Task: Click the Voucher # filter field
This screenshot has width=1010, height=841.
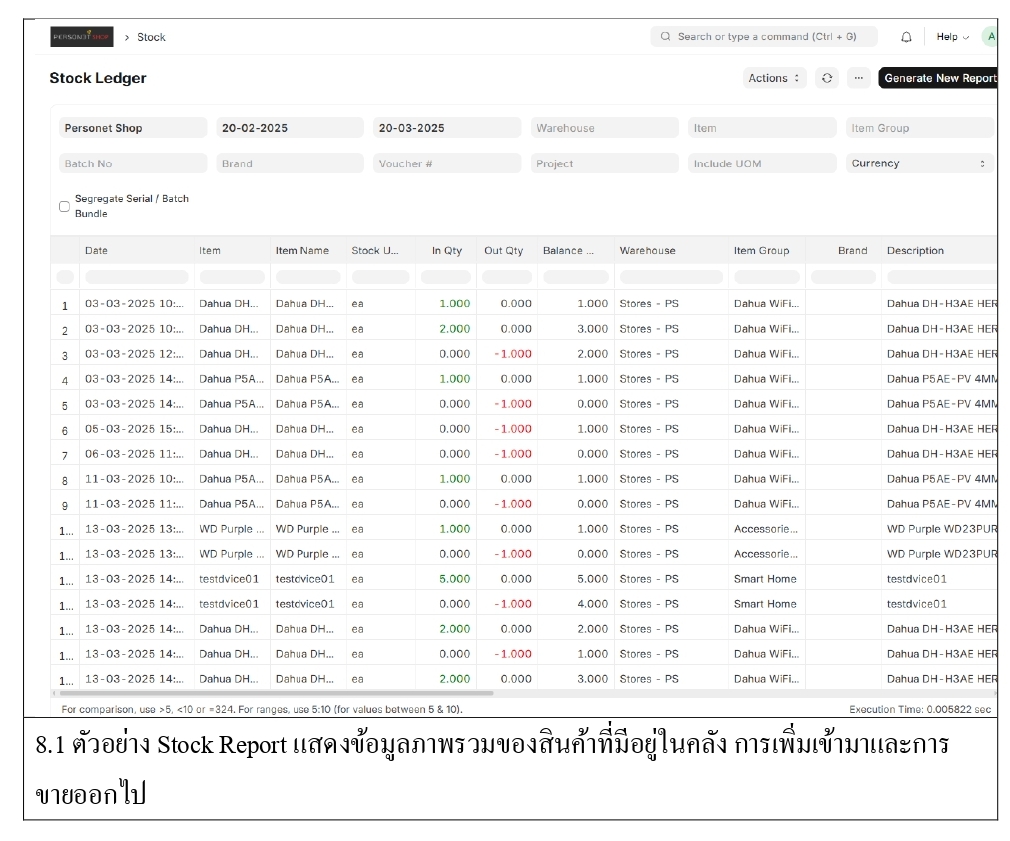Action: [447, 164]
